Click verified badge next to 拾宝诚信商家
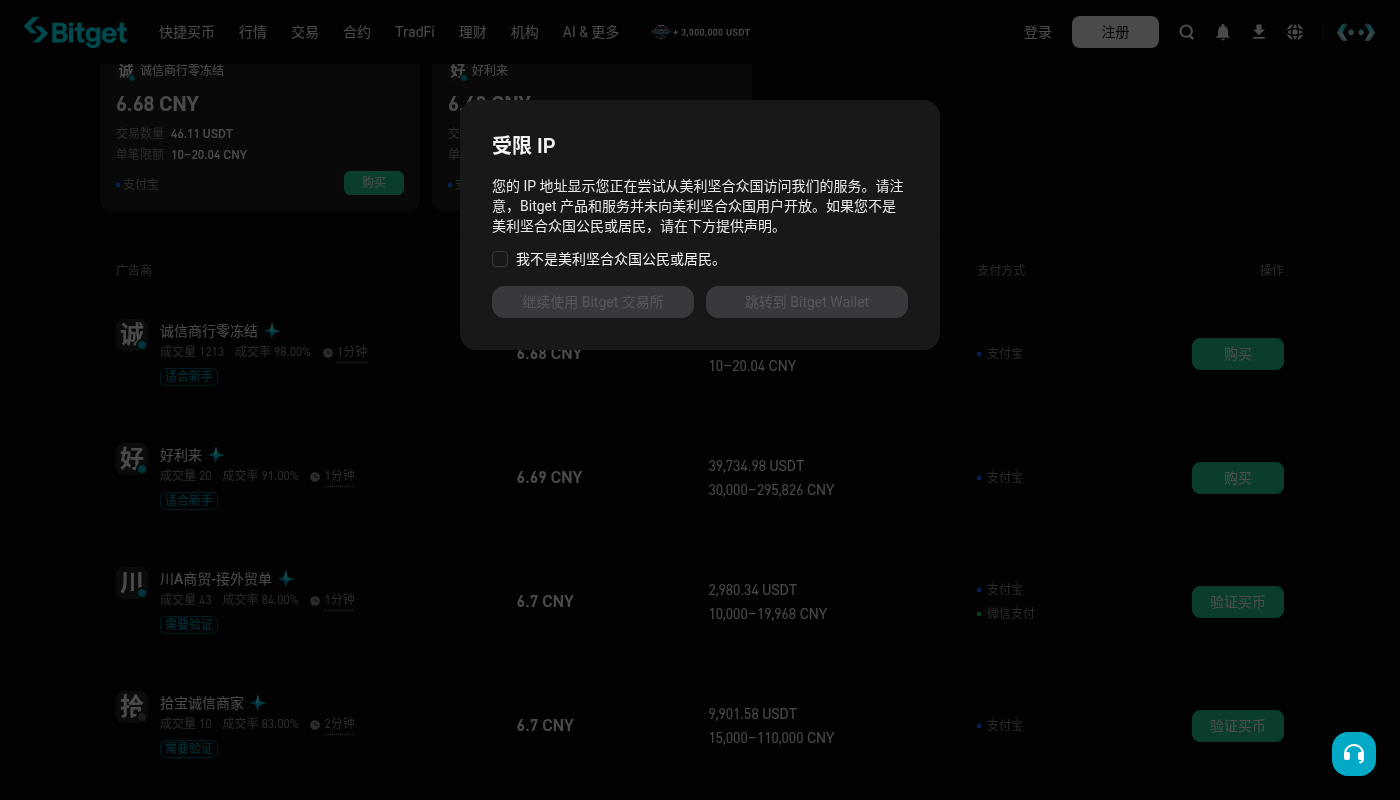Screen dimensions: 1400x800 [258, 703]
